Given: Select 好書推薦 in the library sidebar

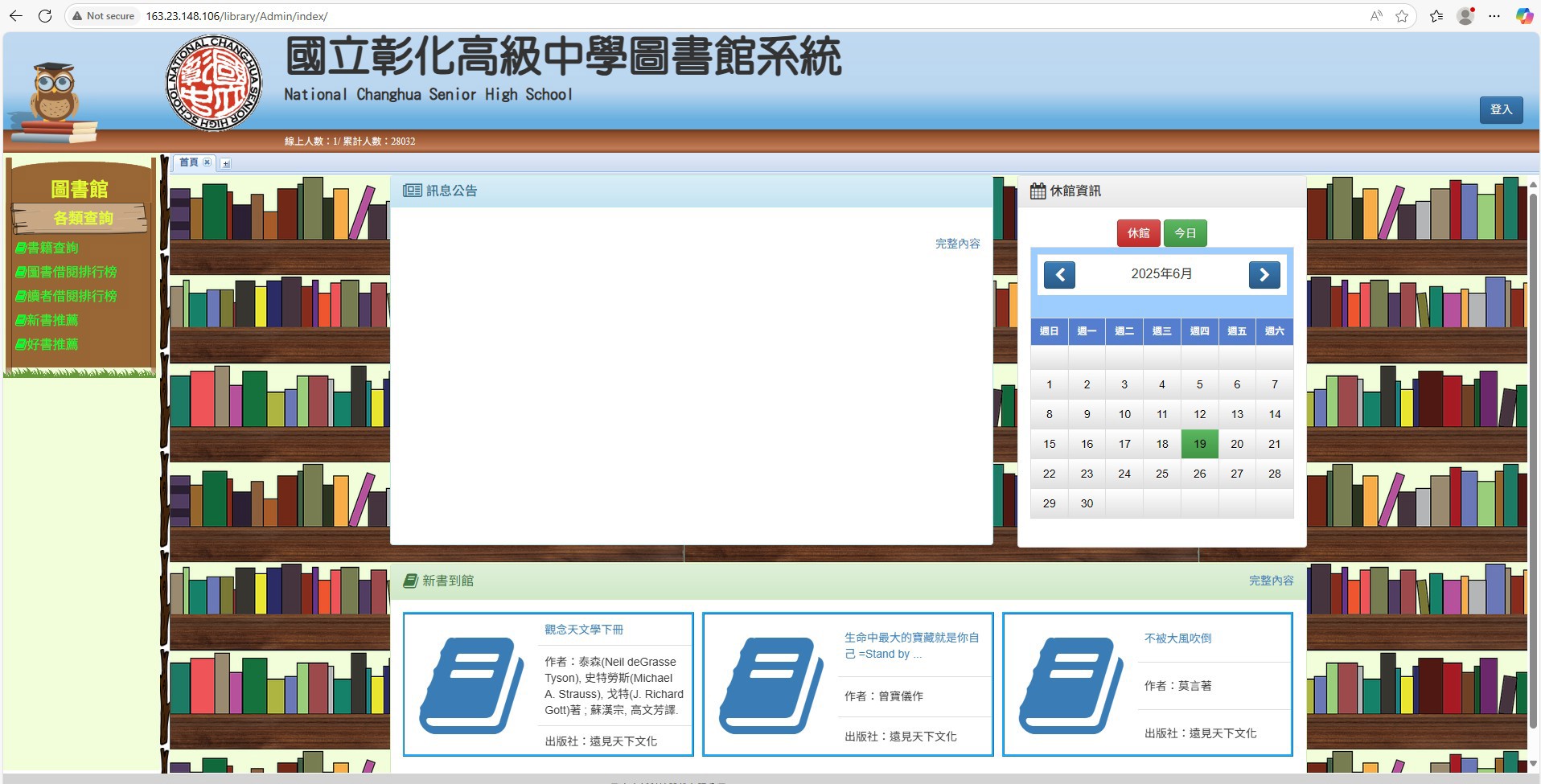Looking at the screenshot, I should click(52, 344).
